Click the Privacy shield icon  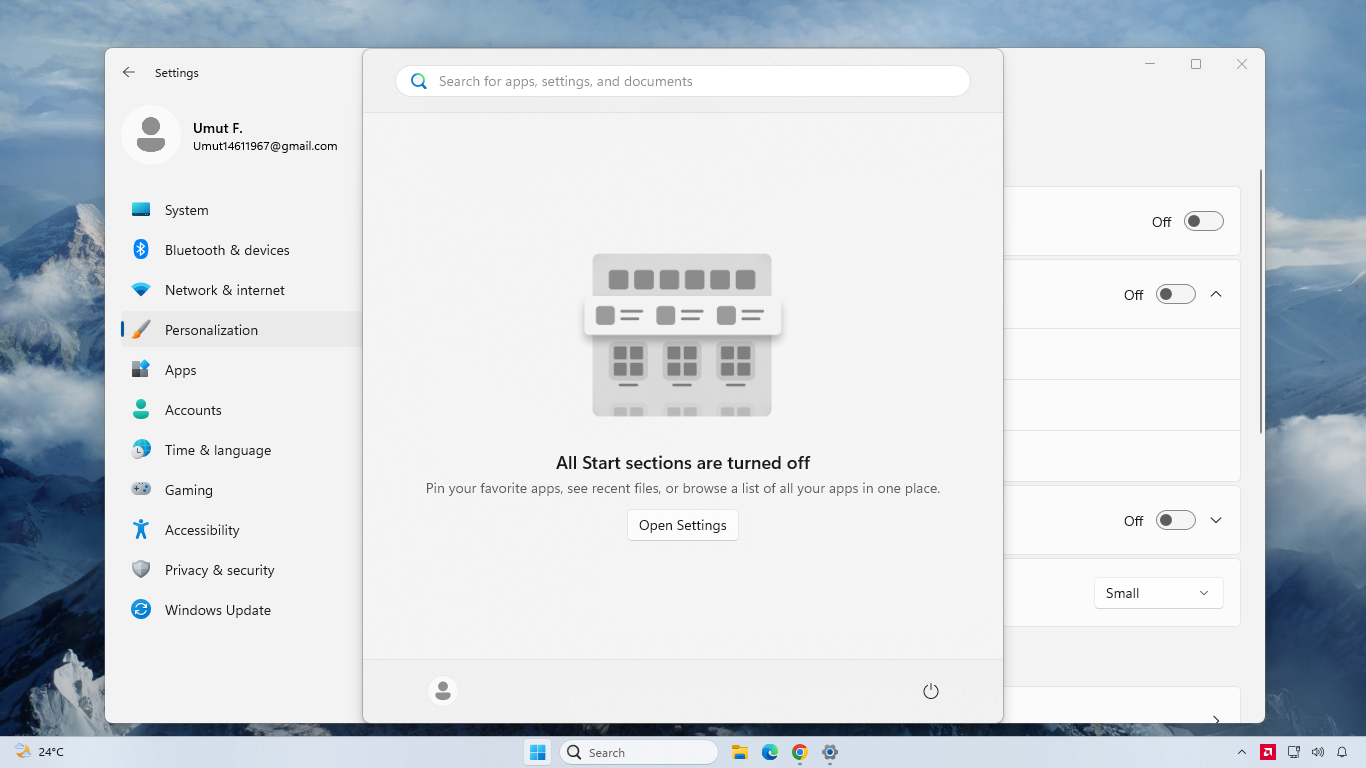click(x=141, y=570)
